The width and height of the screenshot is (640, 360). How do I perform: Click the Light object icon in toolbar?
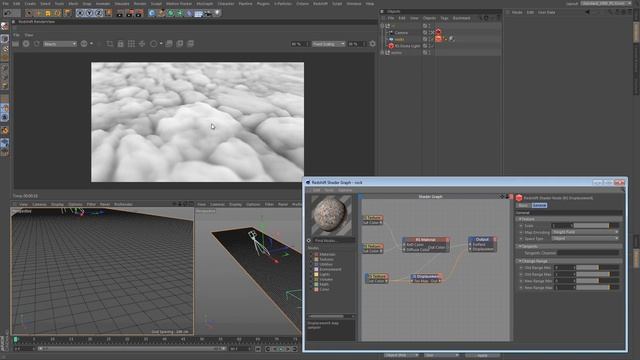pyautogui.click(x=218, y=13)
